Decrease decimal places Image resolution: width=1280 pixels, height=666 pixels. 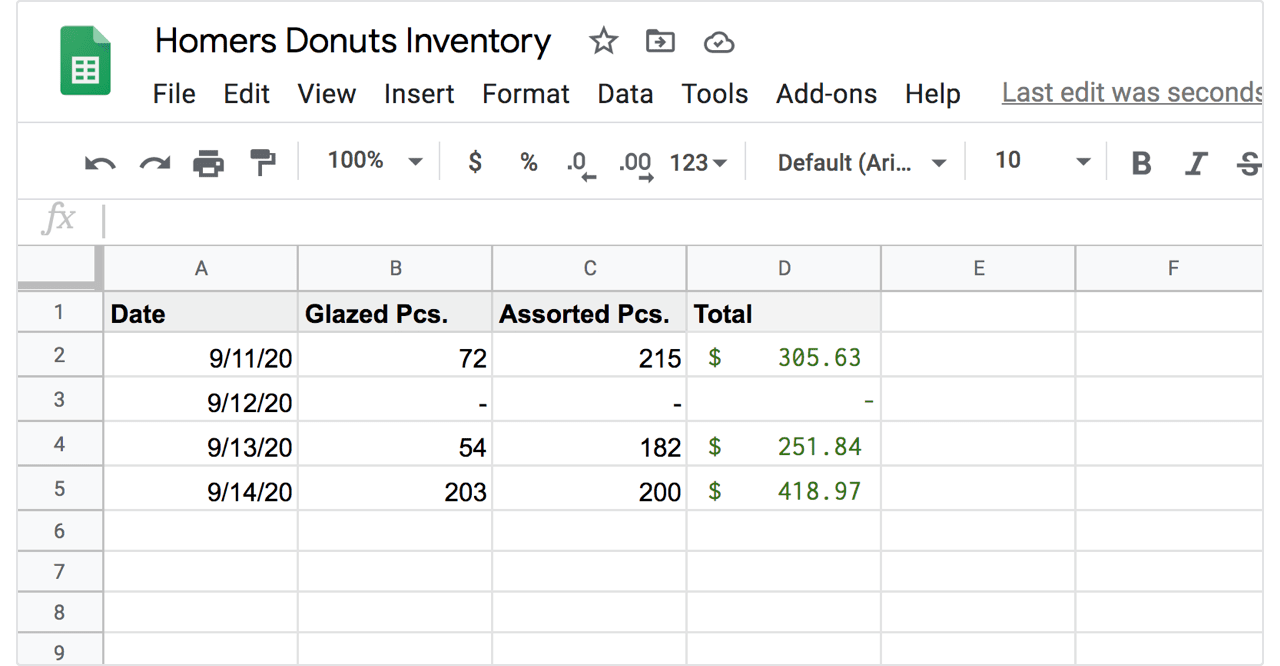coord(581,164)
